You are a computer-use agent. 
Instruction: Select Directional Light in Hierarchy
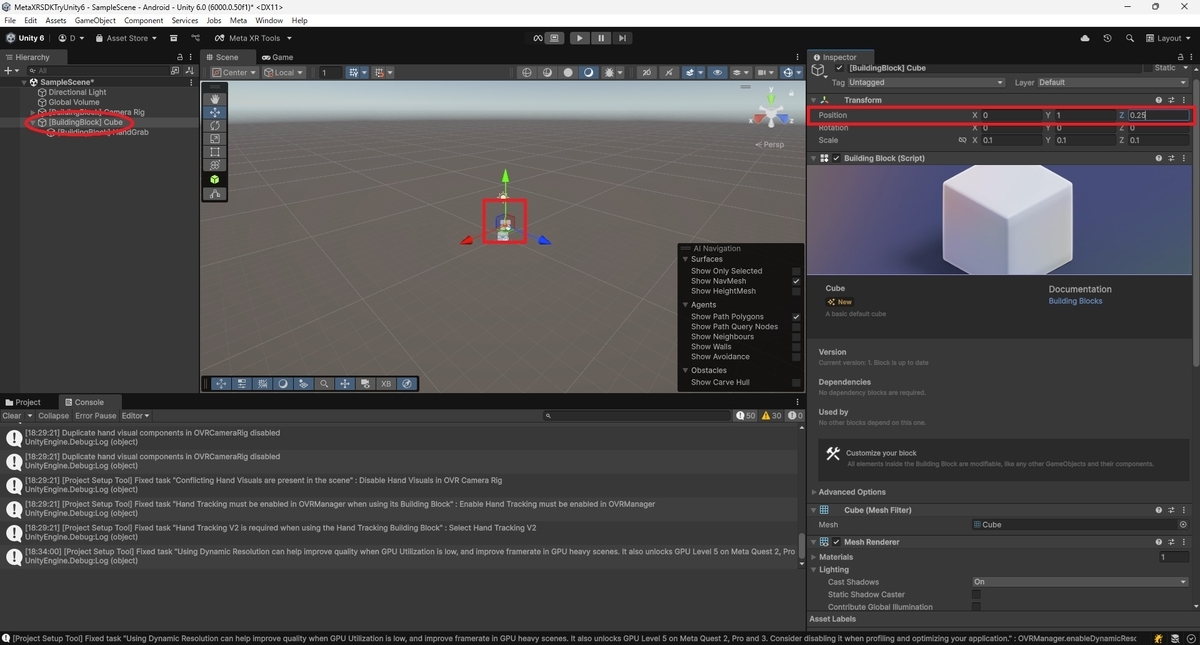coord(77,92)
